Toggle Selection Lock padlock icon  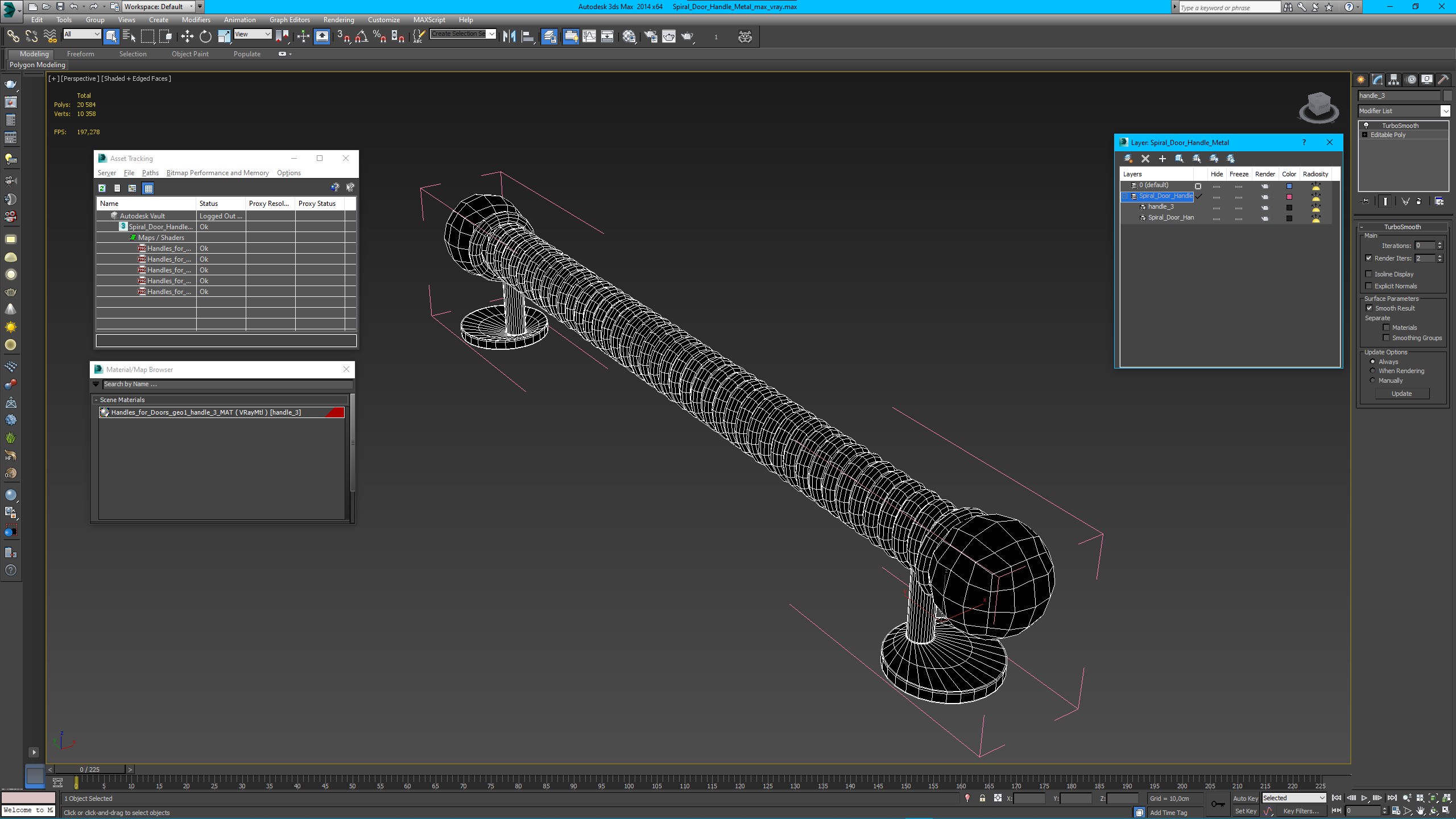click(x=982, y=798)
